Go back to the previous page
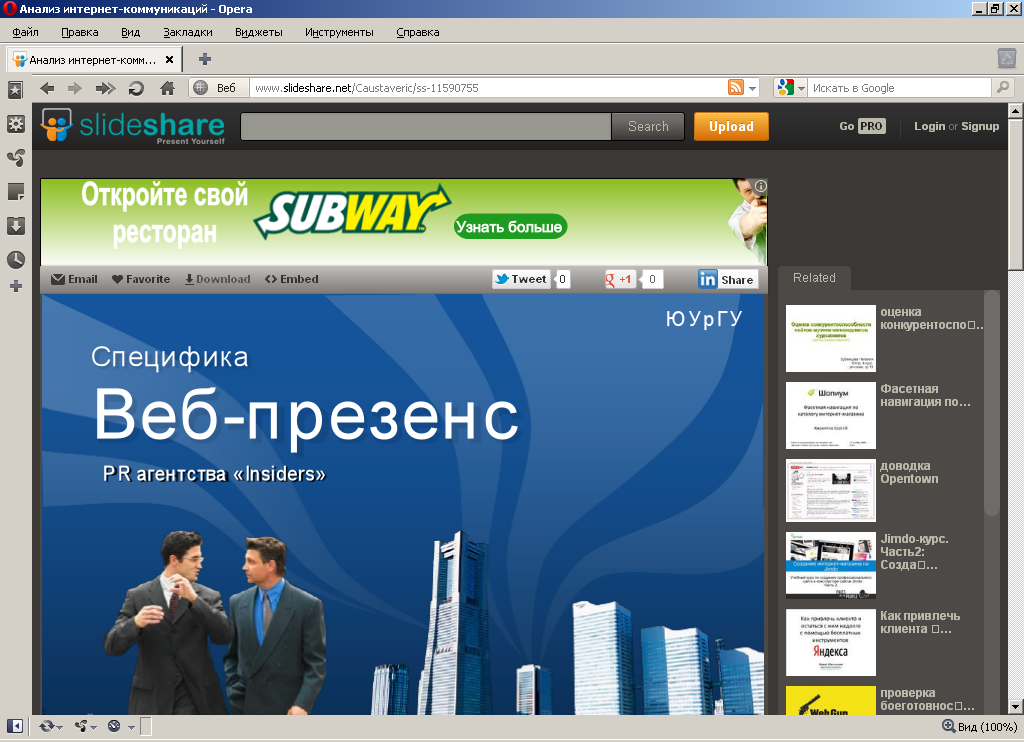This screenshot has width=1024, height=742. (47, 88)
